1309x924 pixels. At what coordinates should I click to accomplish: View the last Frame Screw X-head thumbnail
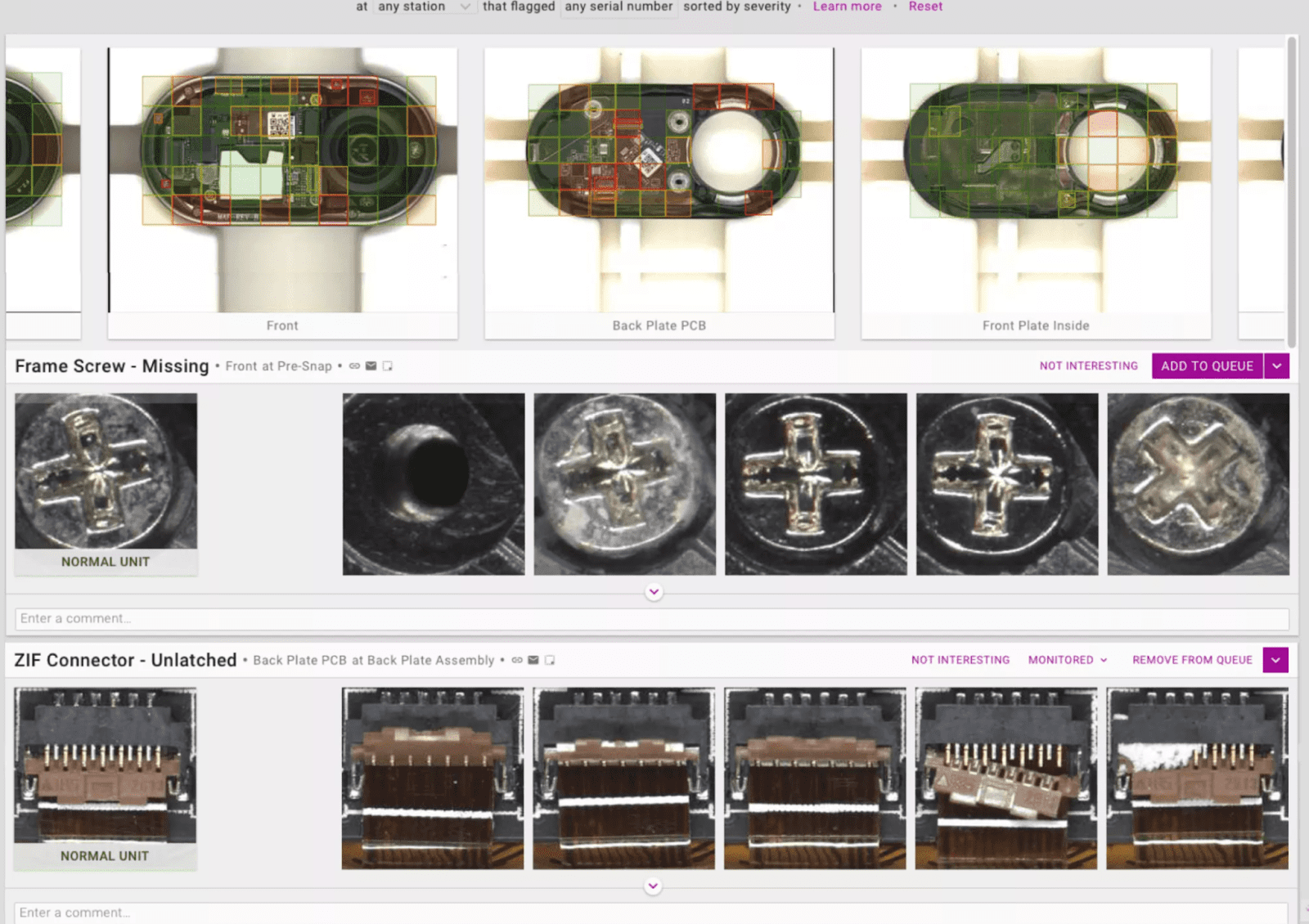[1199, 484]
